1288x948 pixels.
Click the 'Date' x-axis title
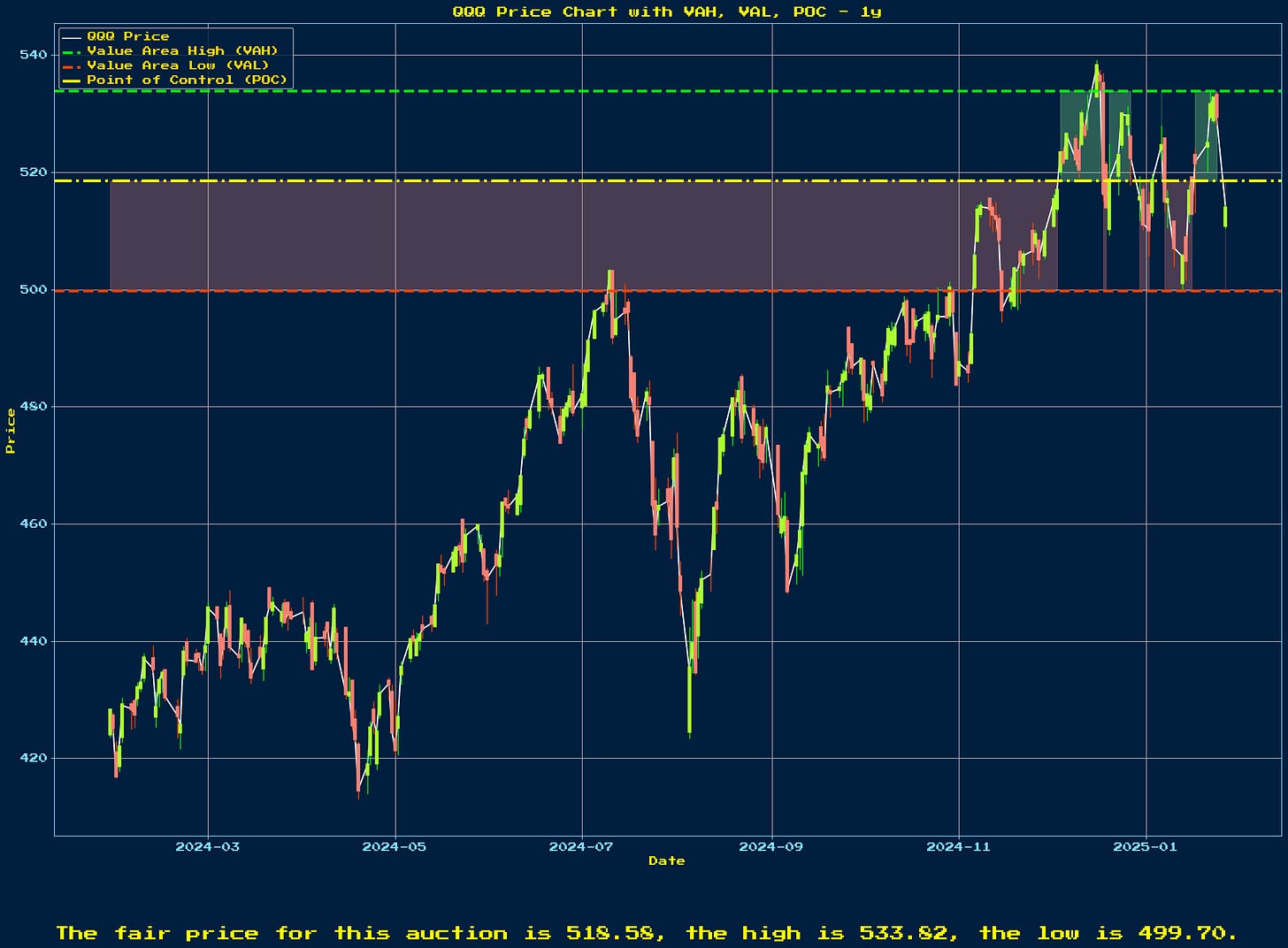pyautogui.click(x=666, y=860)
